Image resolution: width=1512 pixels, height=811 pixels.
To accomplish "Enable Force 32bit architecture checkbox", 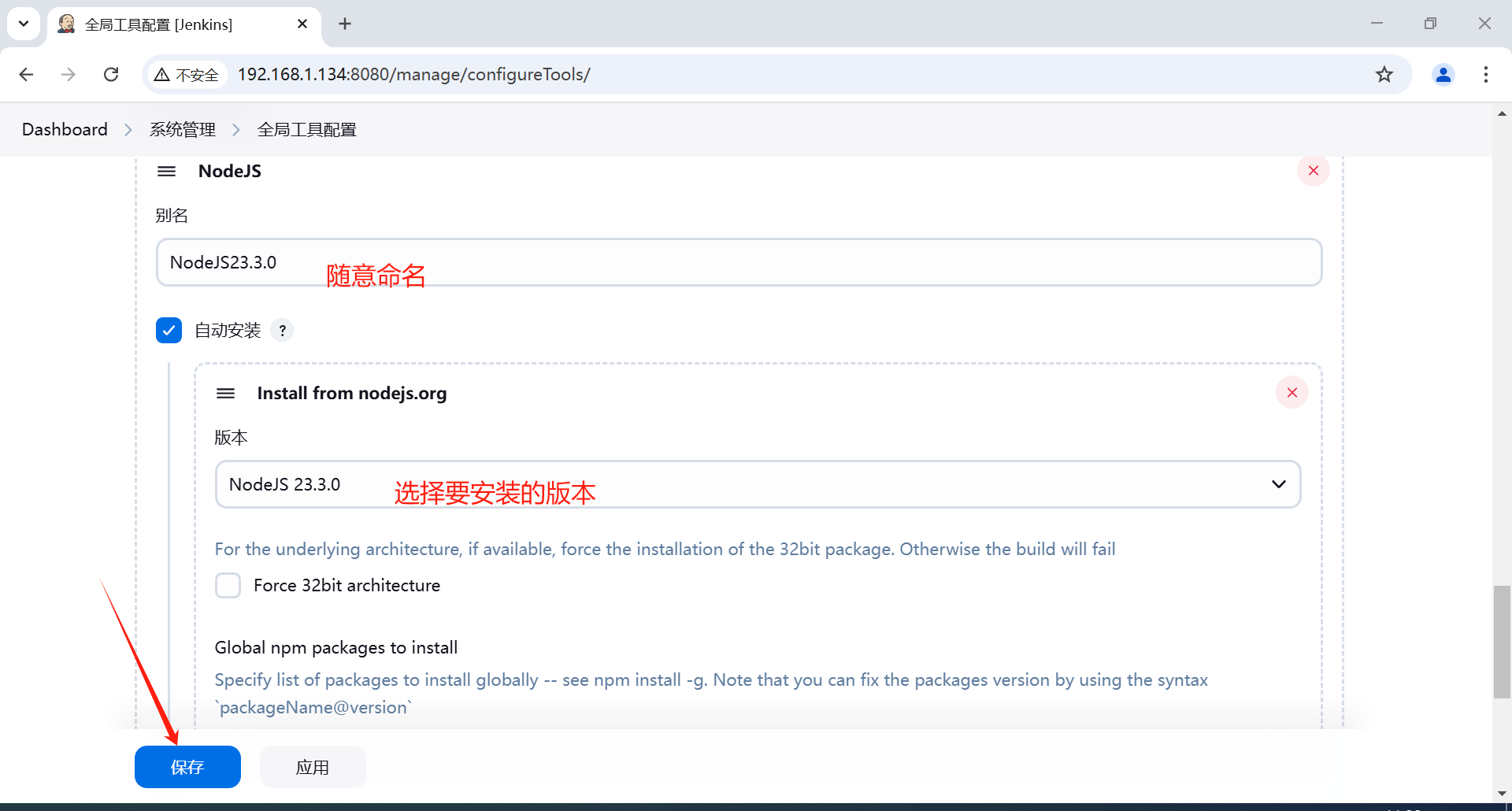I will (228, 585).
